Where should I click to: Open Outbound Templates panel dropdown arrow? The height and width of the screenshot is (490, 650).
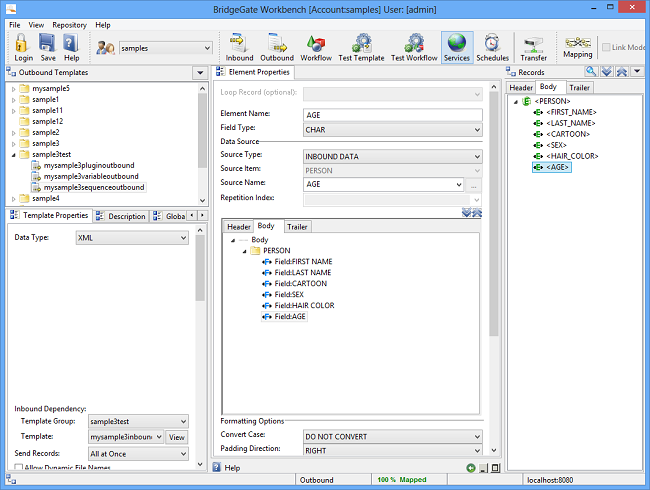pyautogui.click(x=200, y=73)
